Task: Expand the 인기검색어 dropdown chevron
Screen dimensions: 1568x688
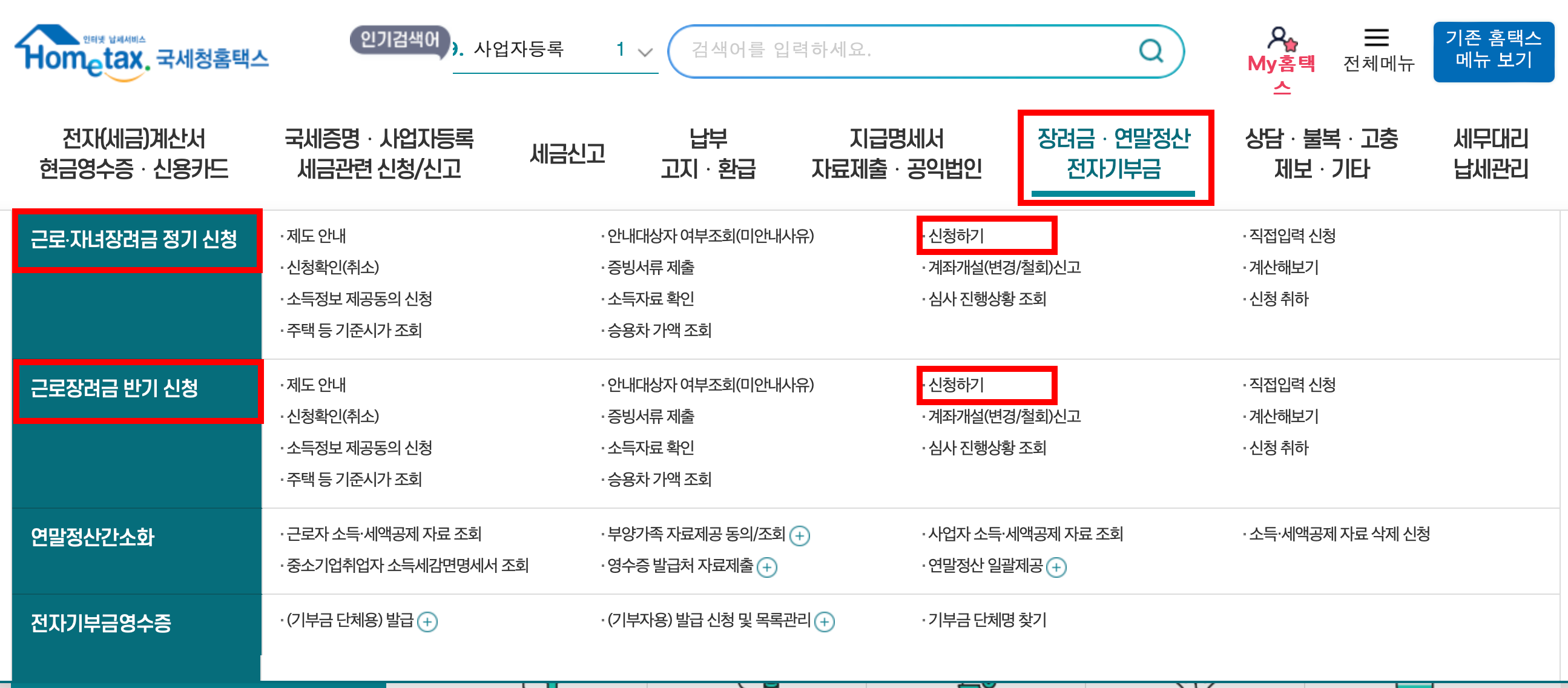Action: coord(645,52)
